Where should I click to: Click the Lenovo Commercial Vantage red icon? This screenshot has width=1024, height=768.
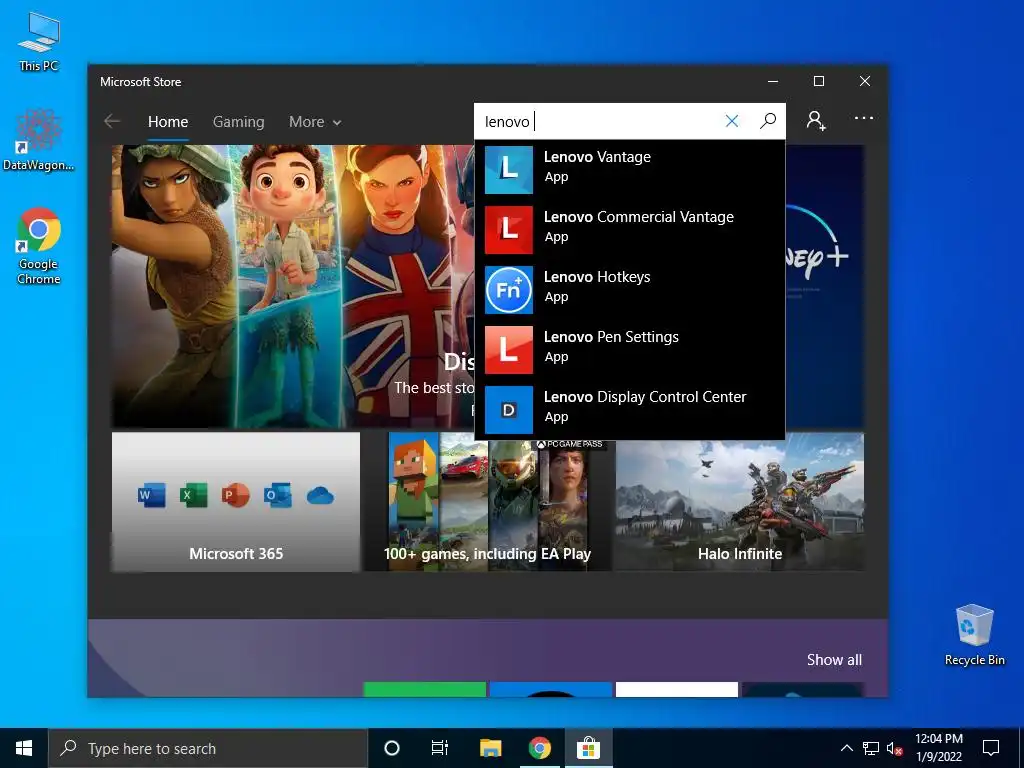509,230
